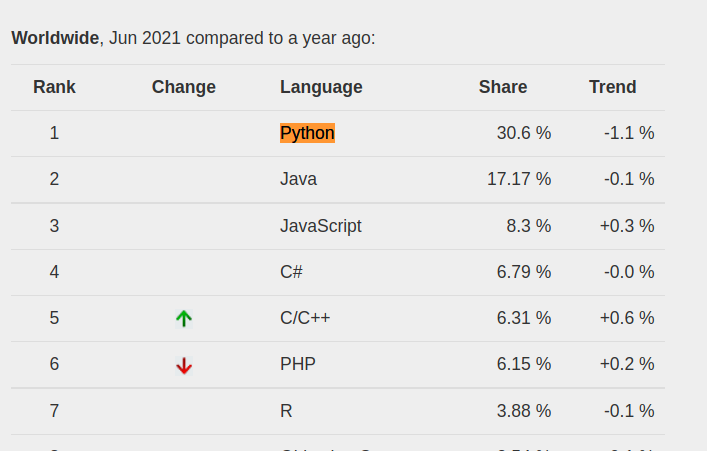The height and width of the screenshot is (451, 707).
Task: Click the Rank column header
Action: click(54, 87)
